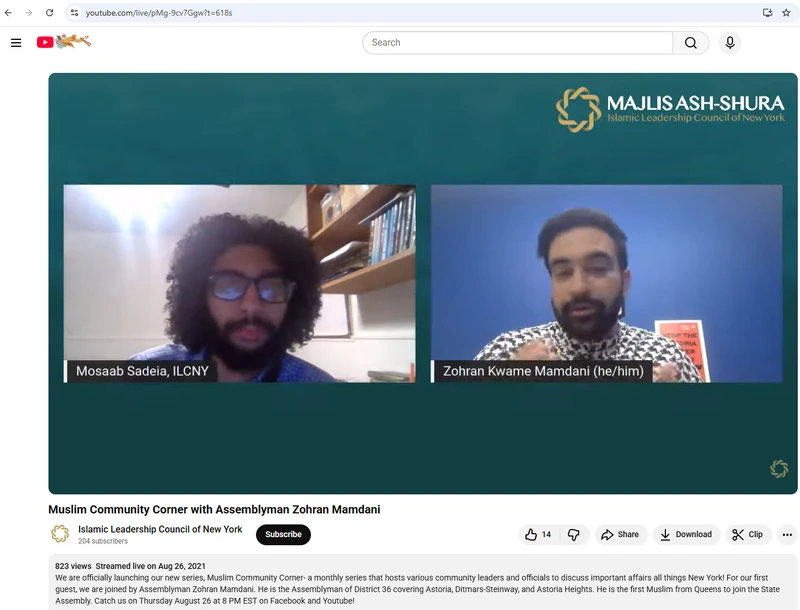Image resolution: width=800 pixels, height=610 pixels.
Task: Bookmark this page with star icon
Action: click(786, 13)
